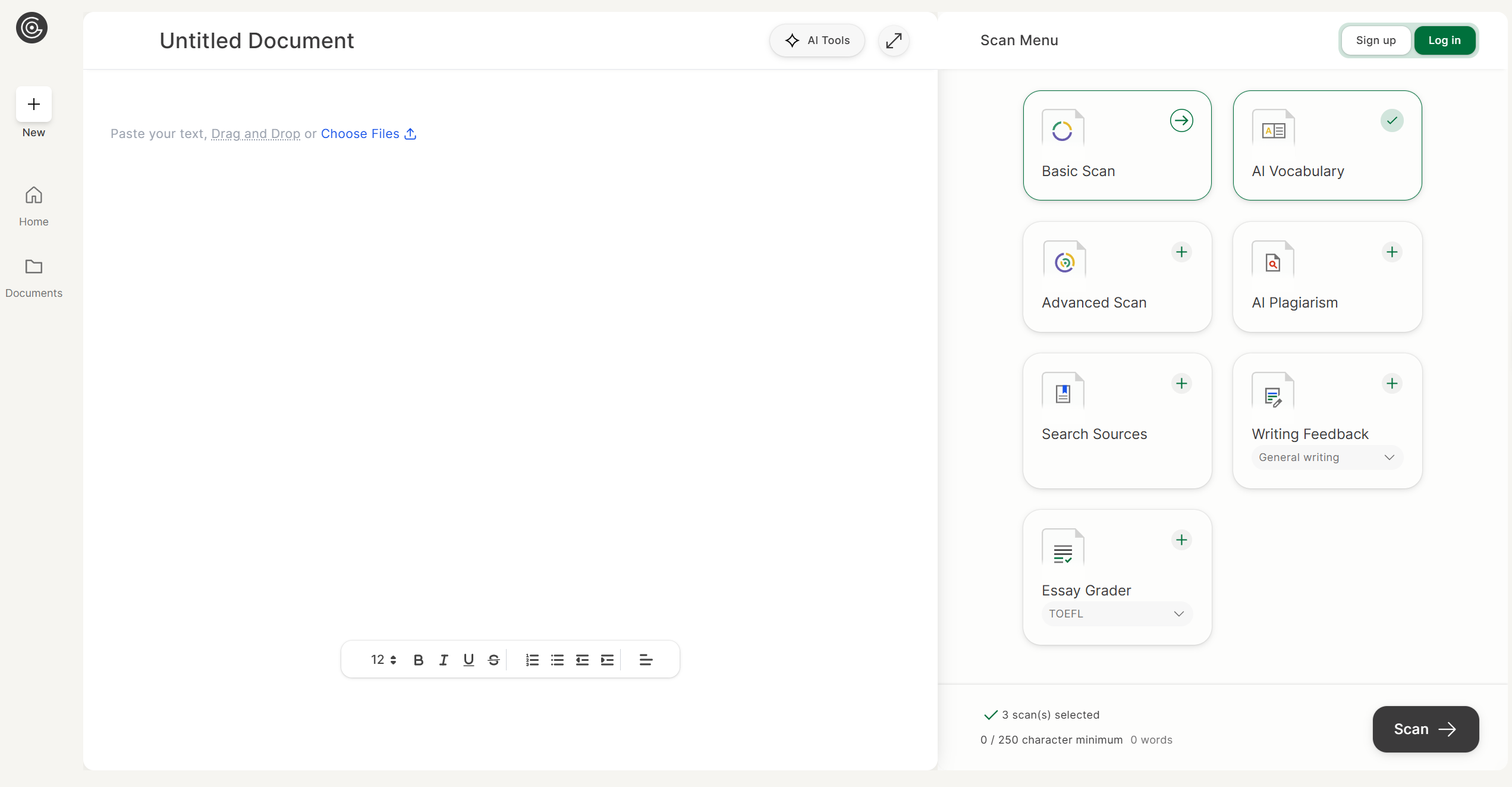Apply strikethrough formatting
The image size is (1512, 787).
coord(493,660)
